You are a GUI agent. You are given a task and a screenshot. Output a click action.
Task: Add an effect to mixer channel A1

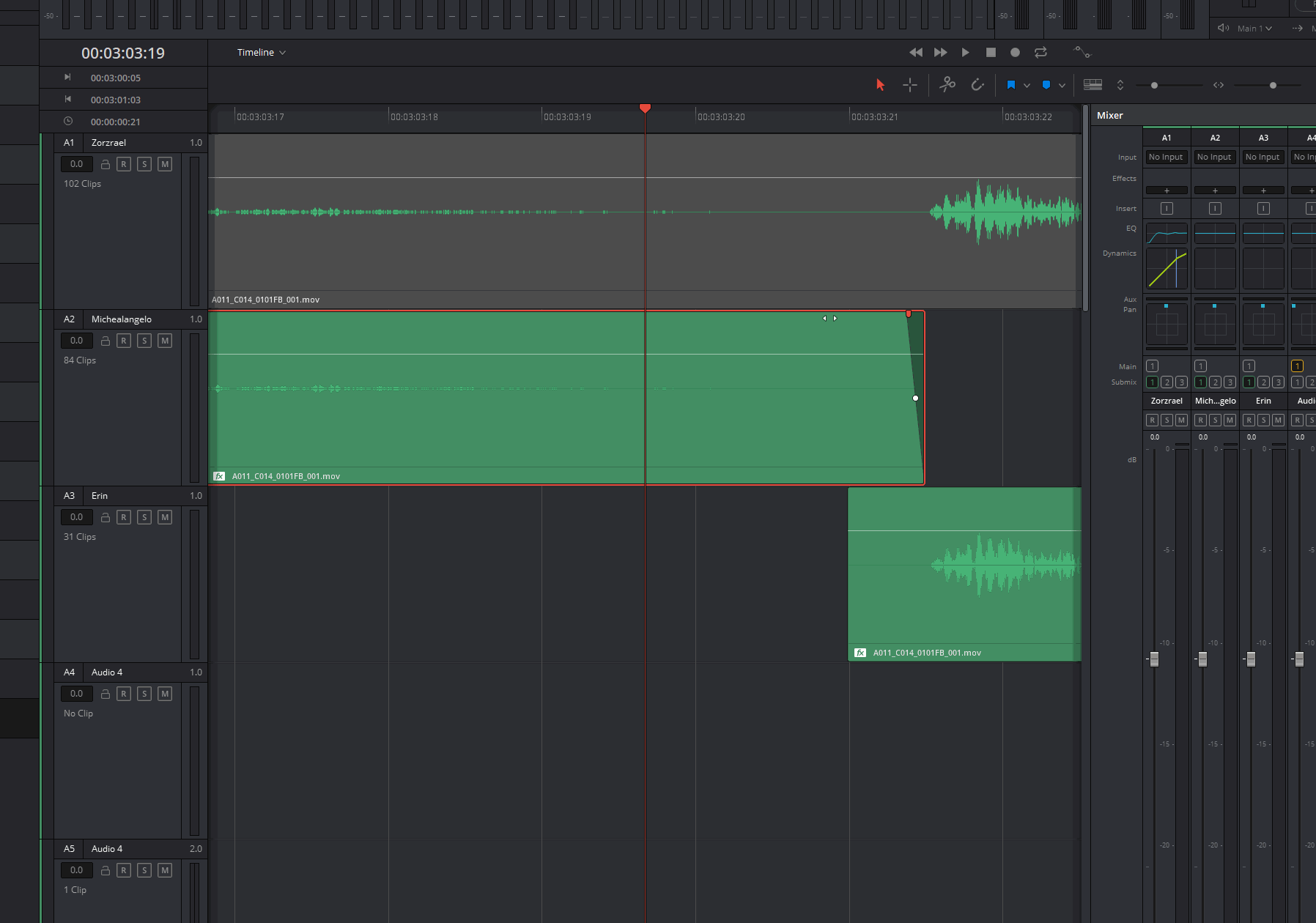[1167, 190]
